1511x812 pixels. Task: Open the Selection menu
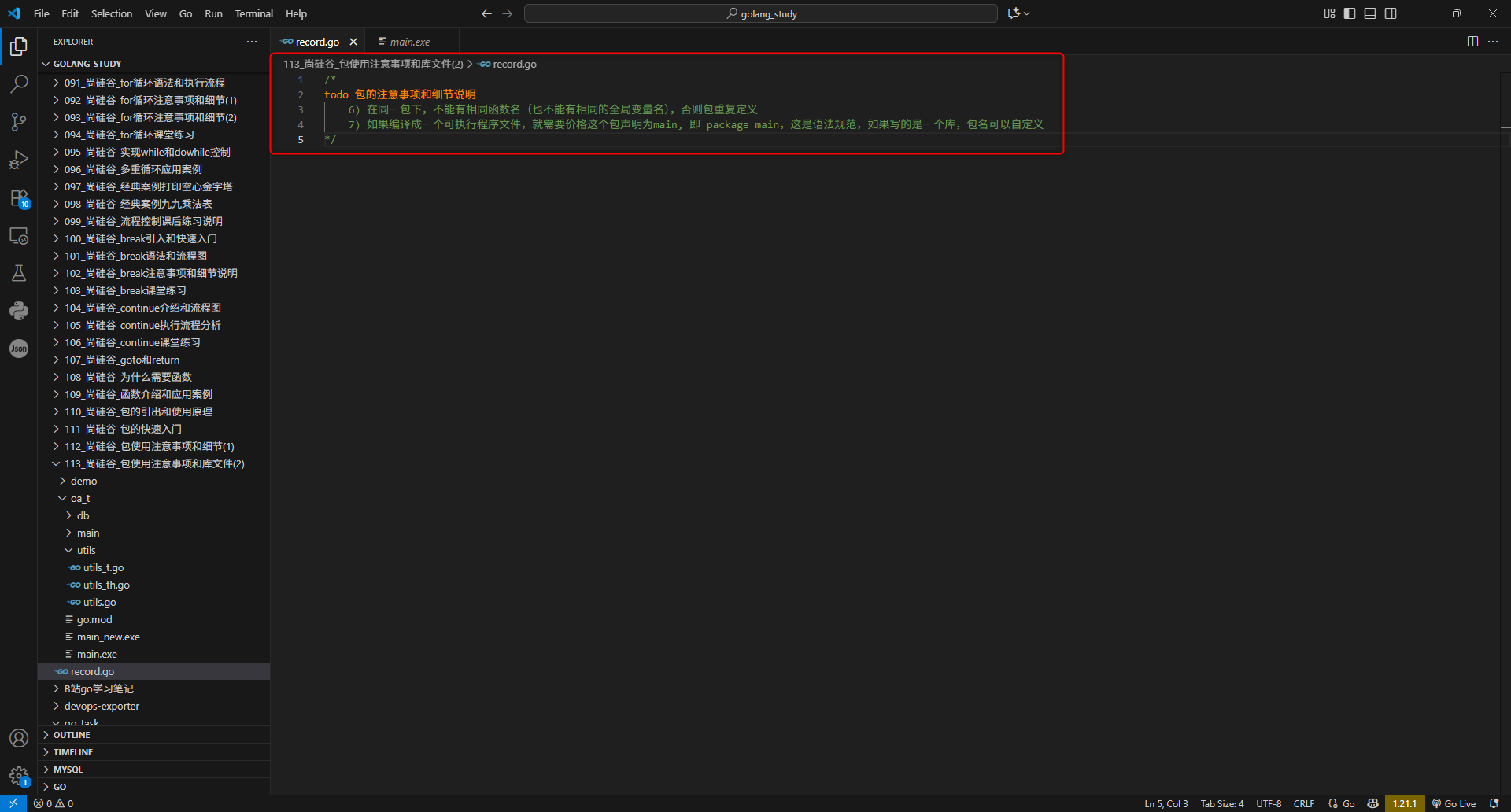pyautogui.click(x=112, y=13)
